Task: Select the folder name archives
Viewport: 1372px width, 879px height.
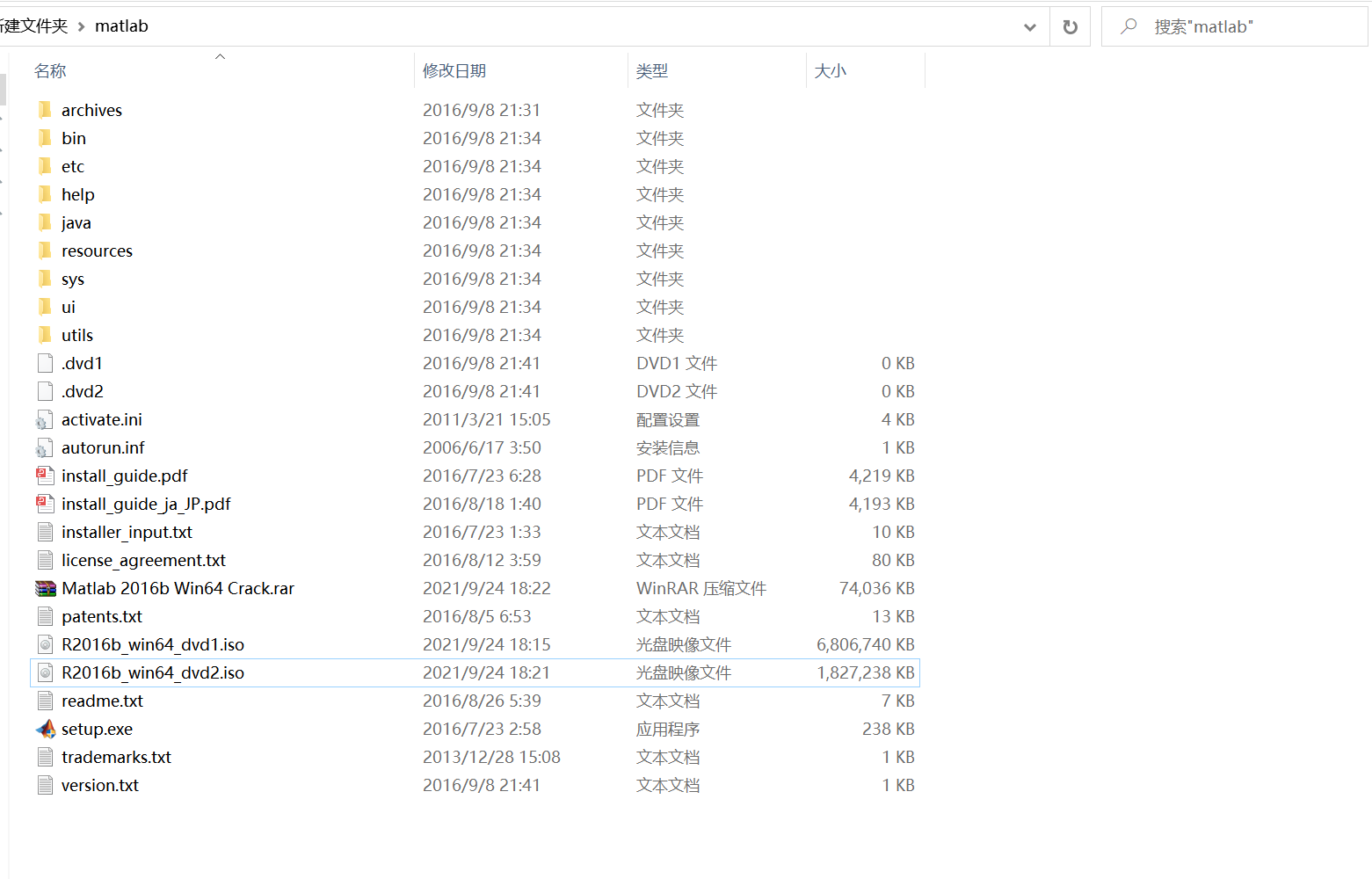Action: pos(91,110)
